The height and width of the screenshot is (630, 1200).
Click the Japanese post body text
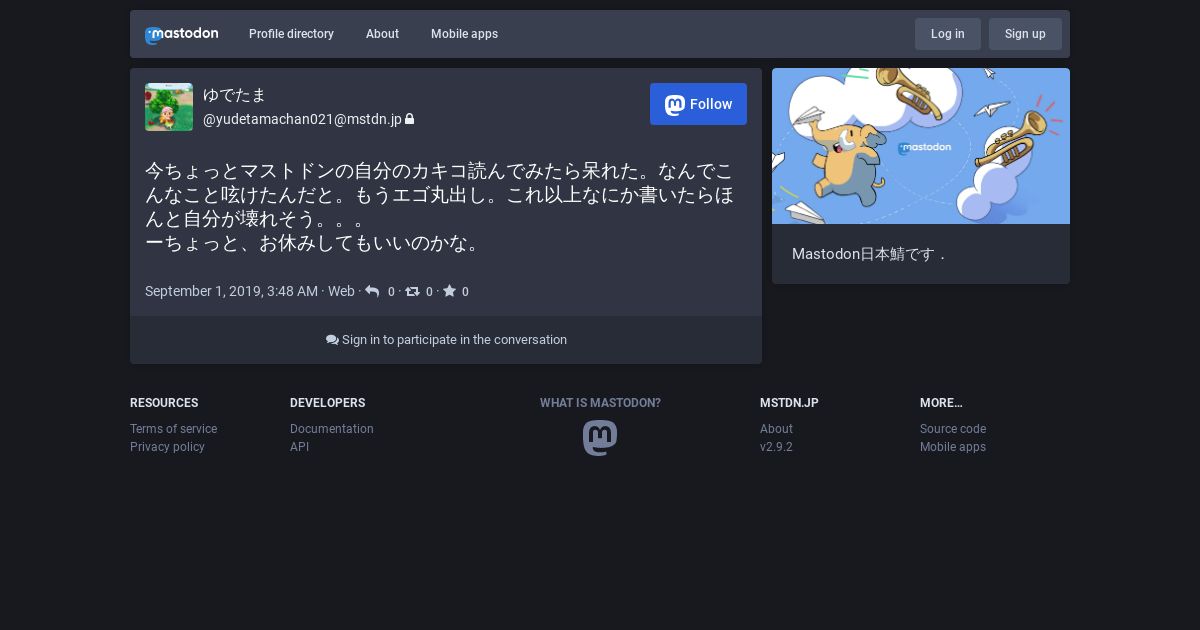pyautogui.click(x=439, y=206)
